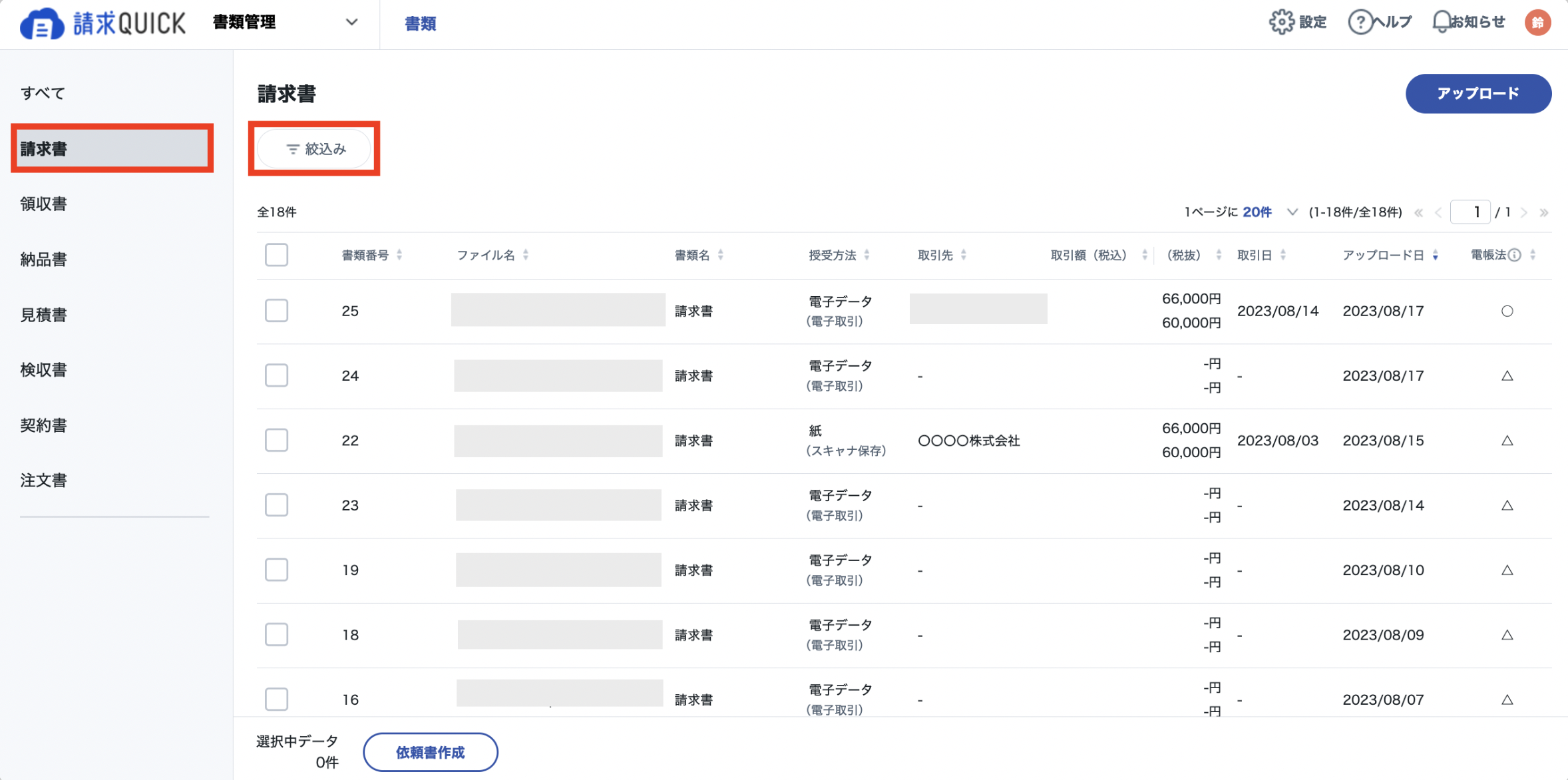Switch to the 書類 top tab

pos(421,24)
